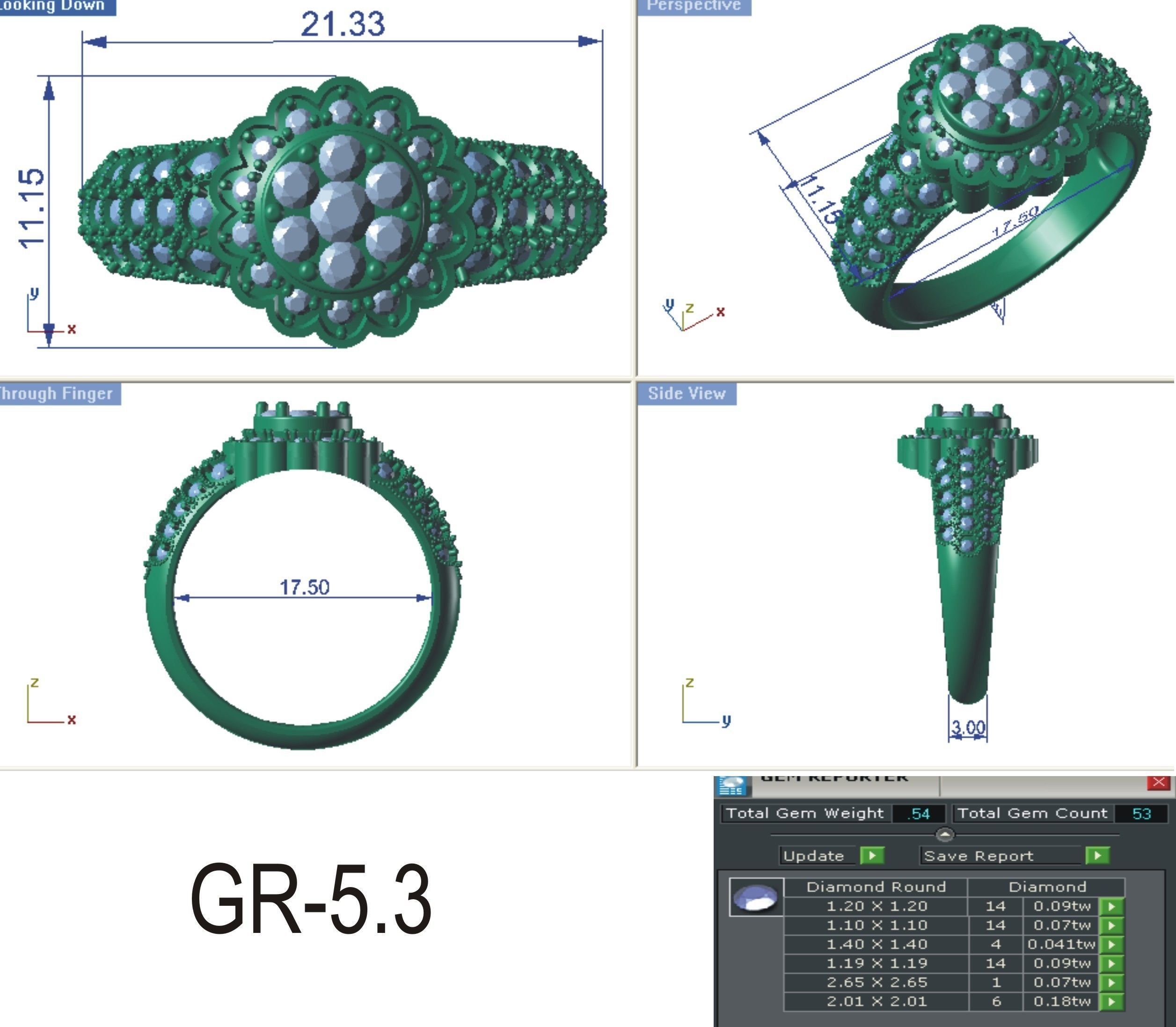This screenshot has width=1176, height=1027.
Task: Click the Save Report button
Action: coord(1001,856)
